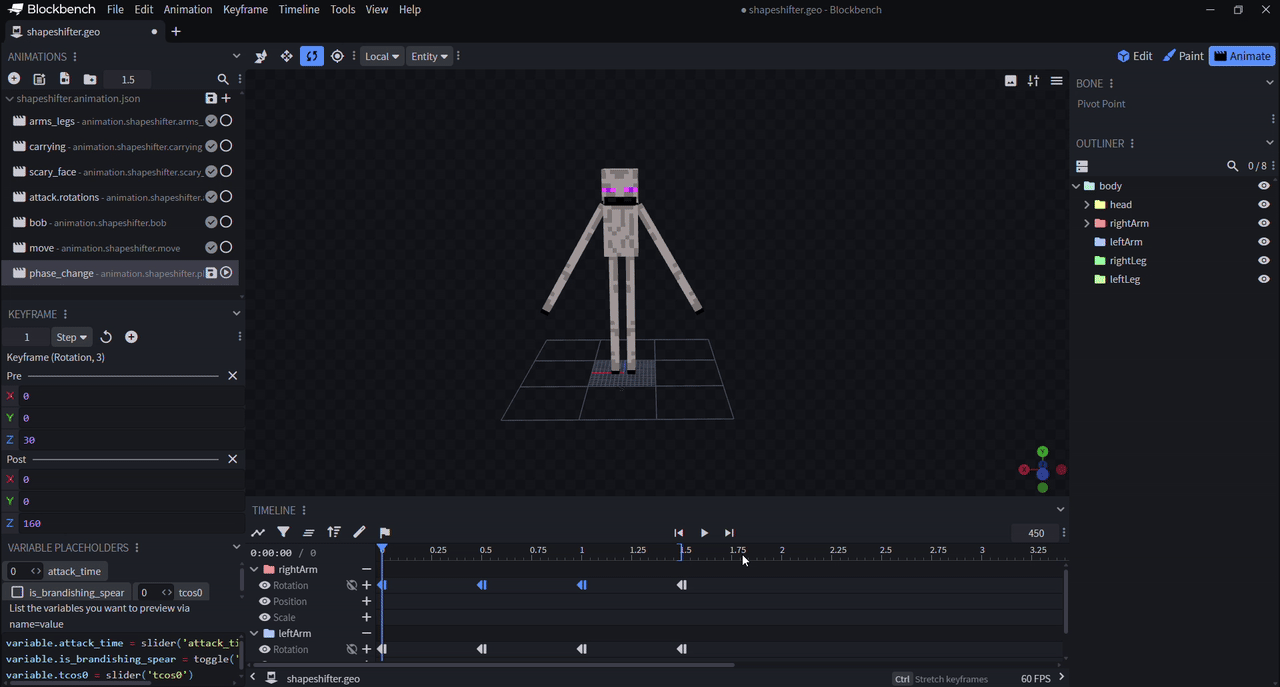This screenshot has height=687, width=1280.
Task: Select the Pivot tool in the viewport toolbar
Action: [337, 56]
